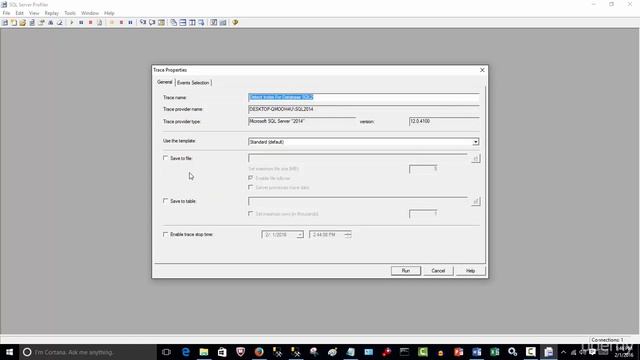Click the Cancel button
Screen dimensions: 640x360
pyautogui.click(x=438, y=271)
